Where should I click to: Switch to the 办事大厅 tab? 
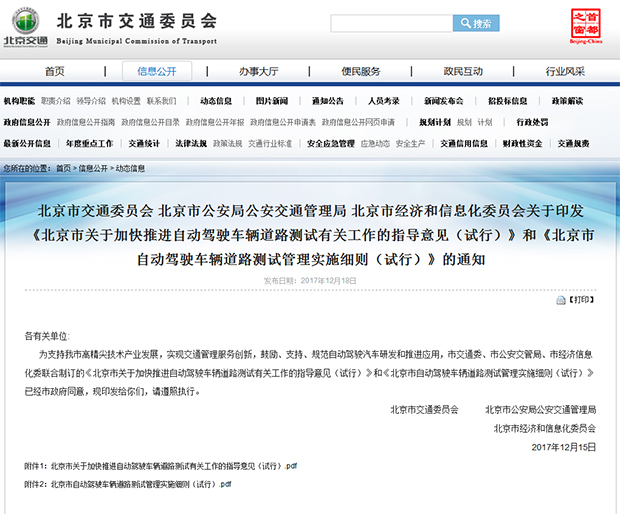258,72
